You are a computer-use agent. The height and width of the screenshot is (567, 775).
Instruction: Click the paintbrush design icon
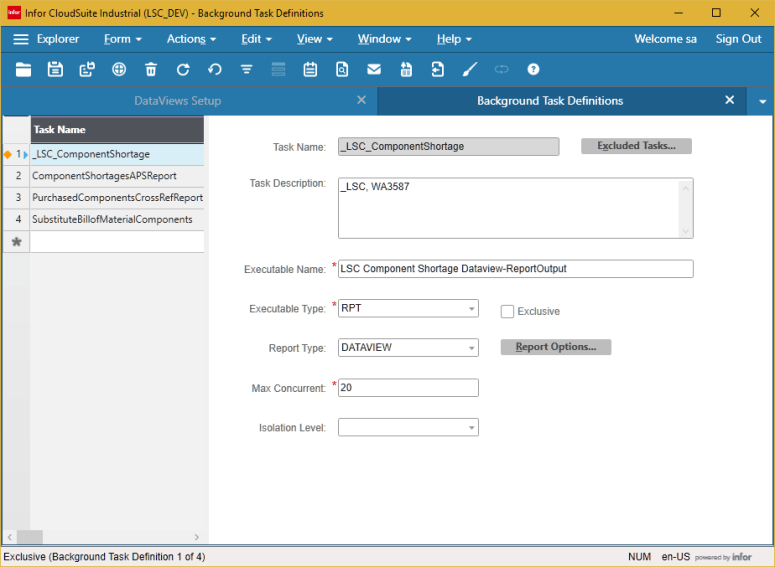point(470,70)
